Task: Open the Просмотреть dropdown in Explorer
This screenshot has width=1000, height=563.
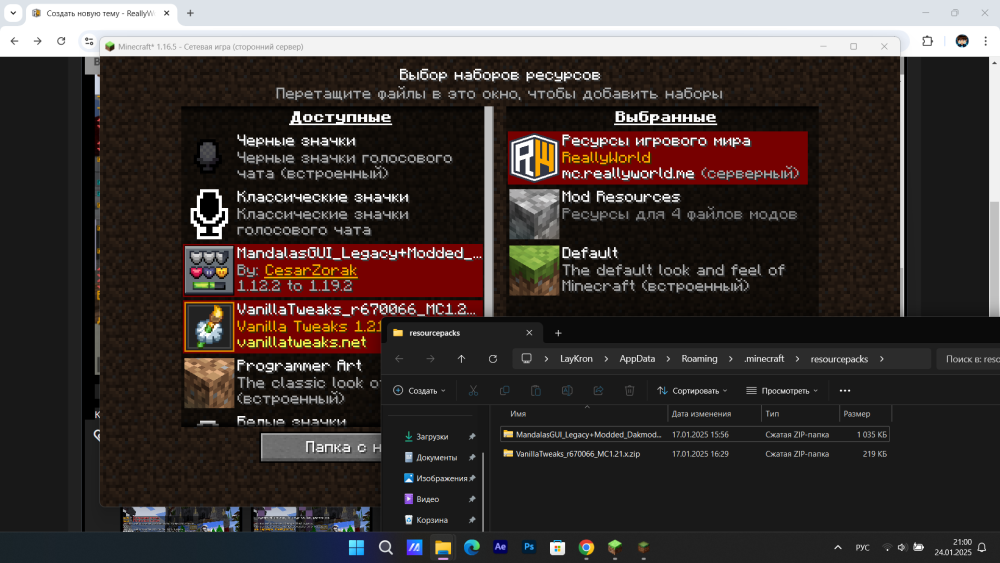Action: pyautogui.click(x=782, y=390)
